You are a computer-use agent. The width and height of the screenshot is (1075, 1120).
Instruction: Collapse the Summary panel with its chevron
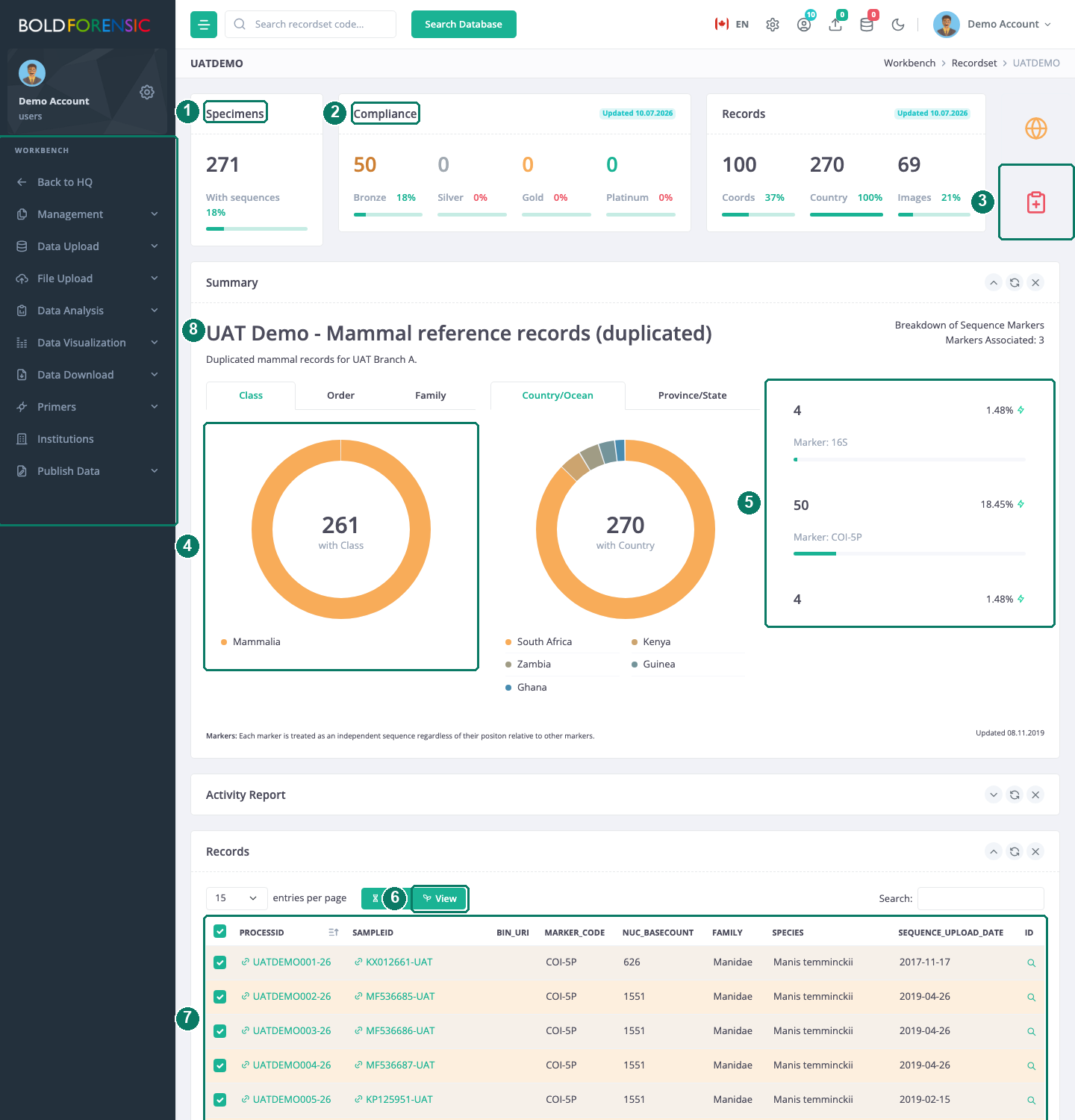tap(994, 282)
